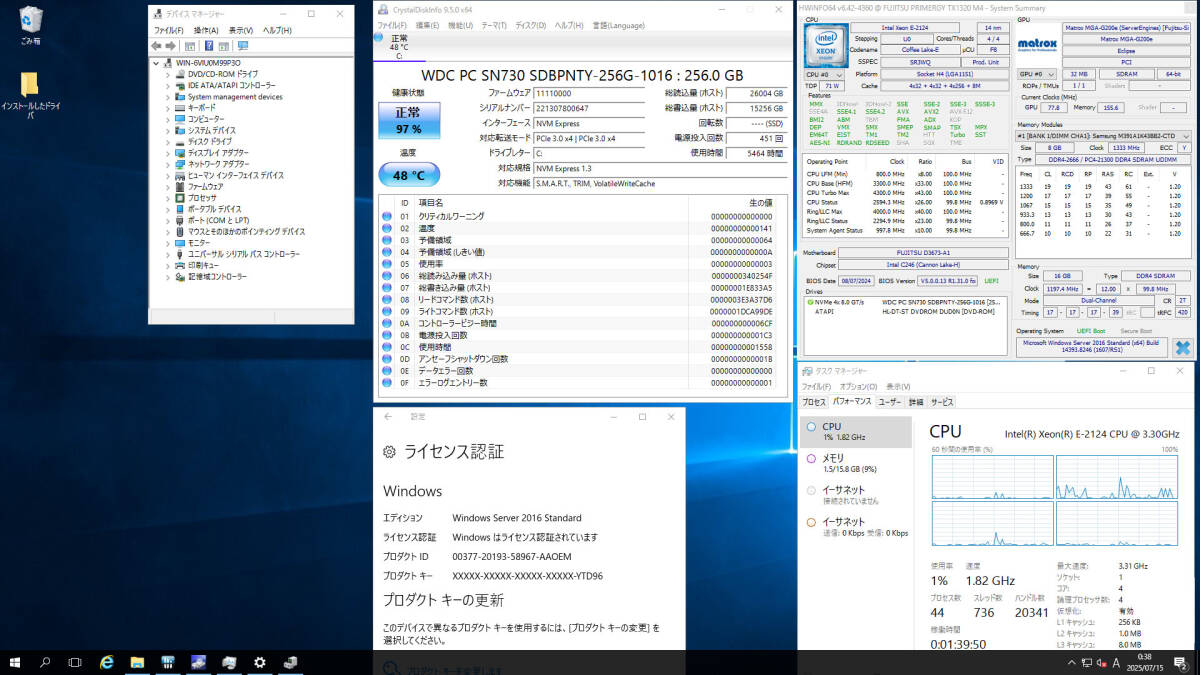Switch to ユーザー tab in Task Manager
Image resolution: width=1200 pixels, height=675 pixels.
[x=889, y=402]
